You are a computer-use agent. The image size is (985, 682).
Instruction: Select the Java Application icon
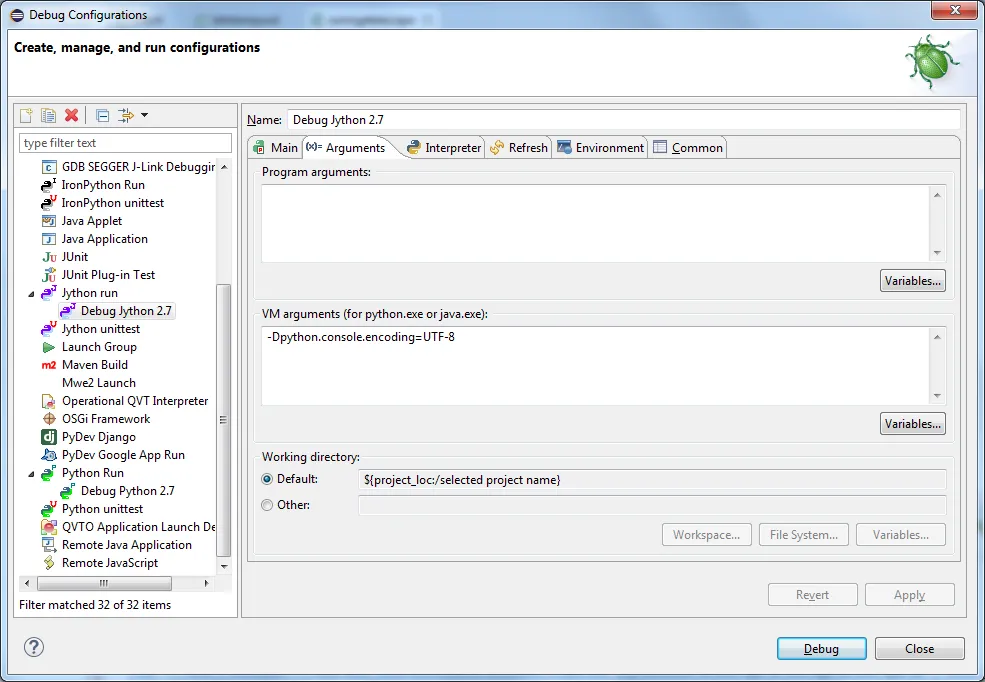(x=48, y=239)
